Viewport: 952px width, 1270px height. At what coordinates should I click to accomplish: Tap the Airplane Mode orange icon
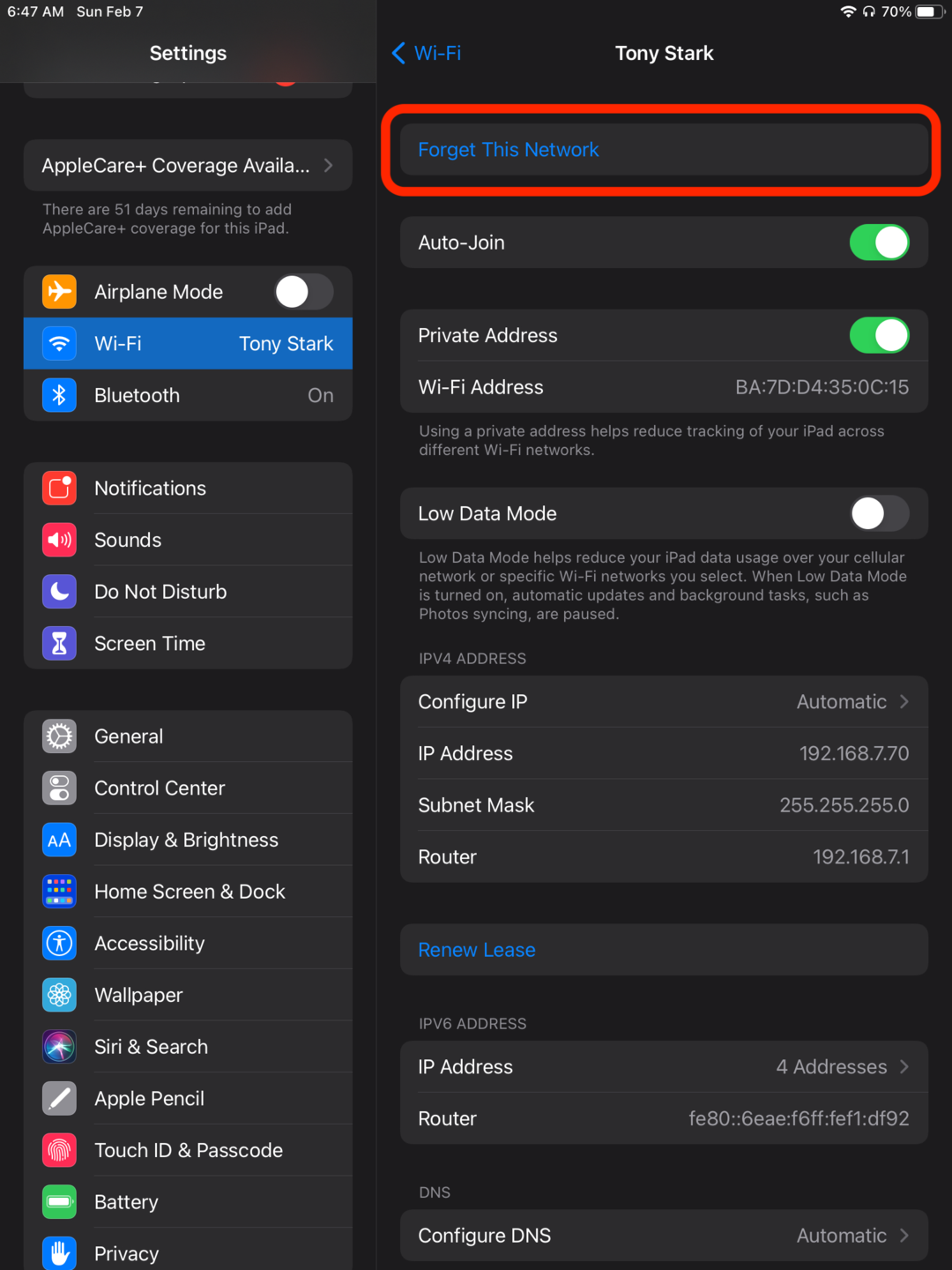[59, 292]
